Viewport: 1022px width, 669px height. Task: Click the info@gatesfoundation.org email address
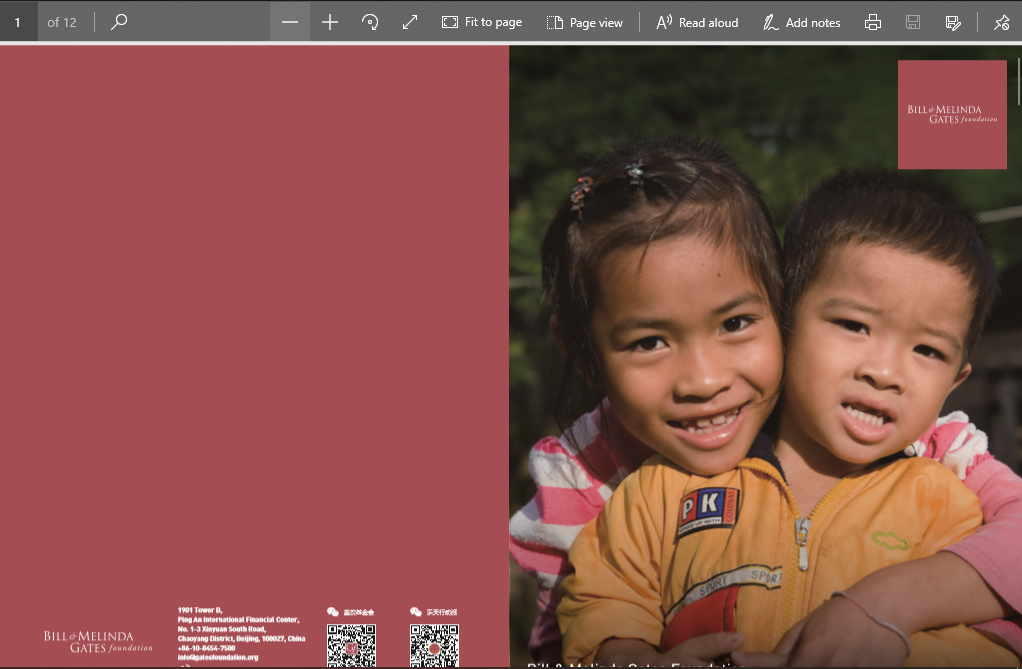[x=218, y=657]
